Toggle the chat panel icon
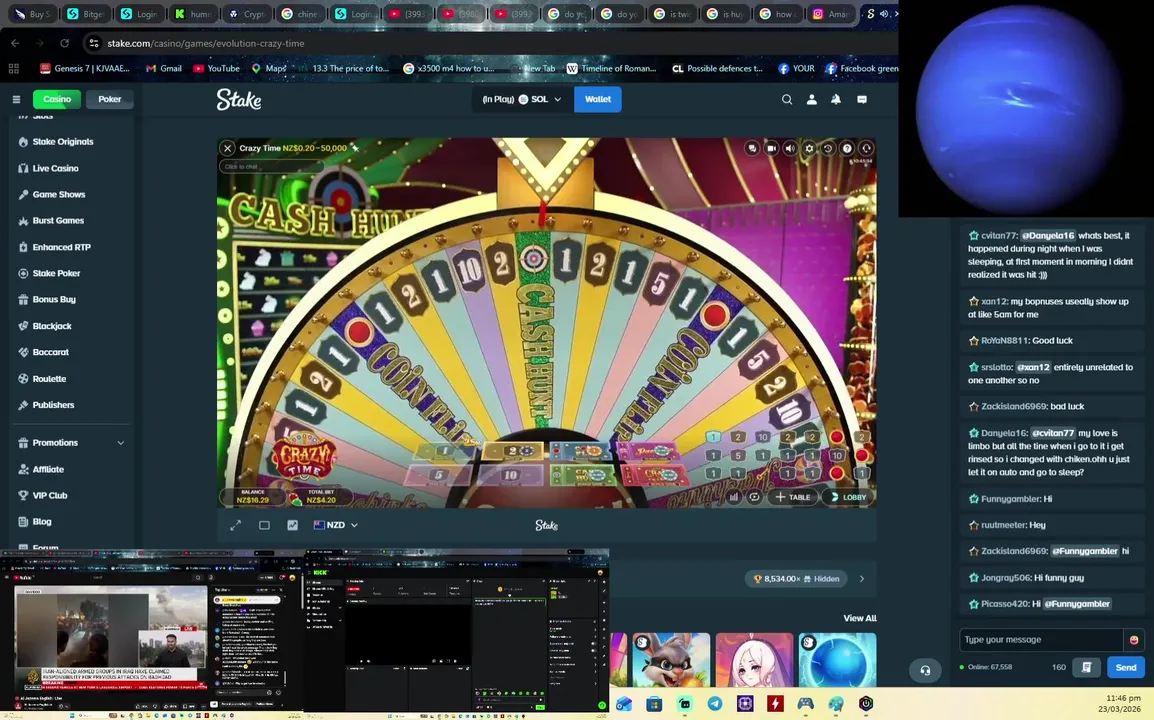The image size is (1154, 720). (x=862, y=99)
